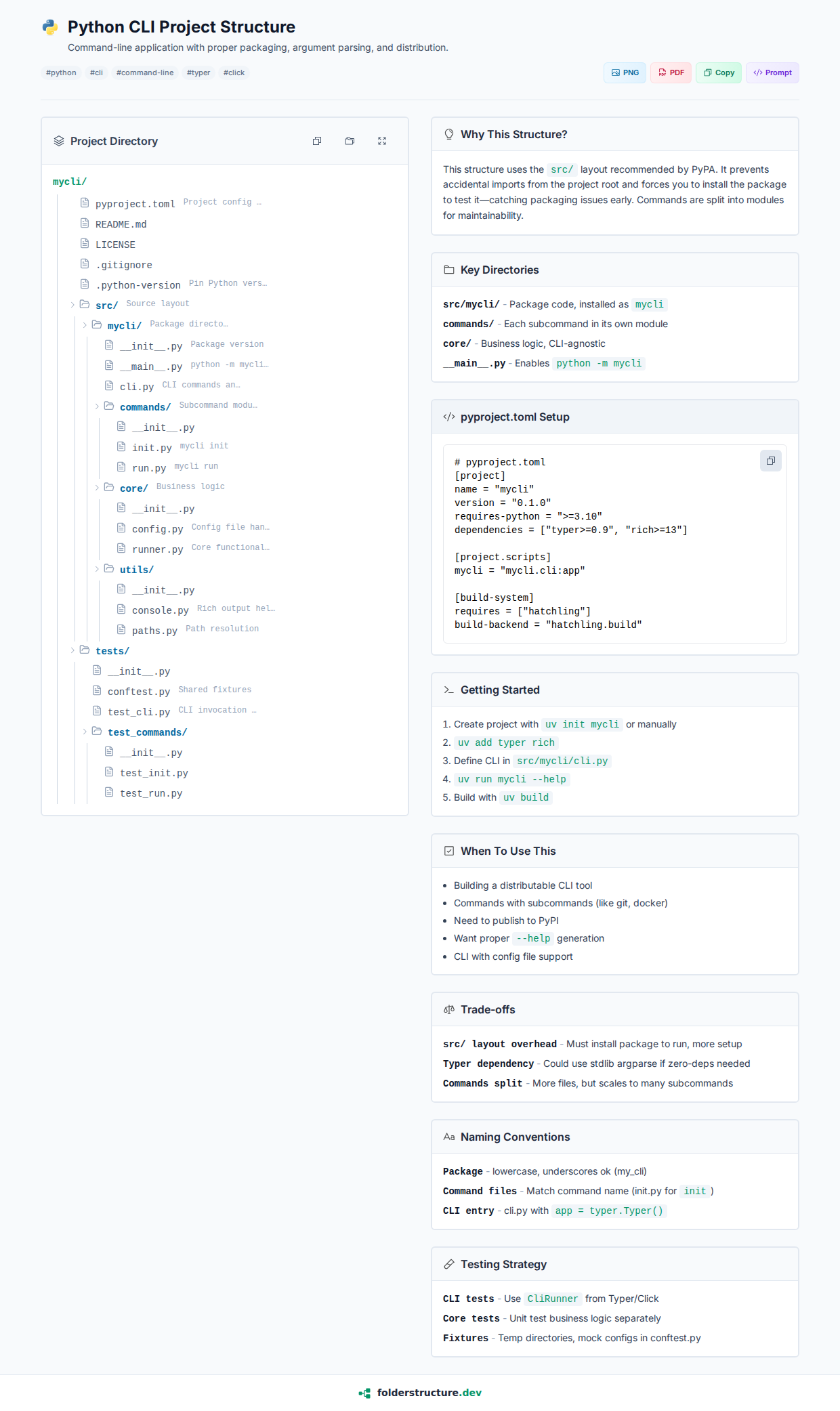Export the page as PDF

click(x=671, y=72)
